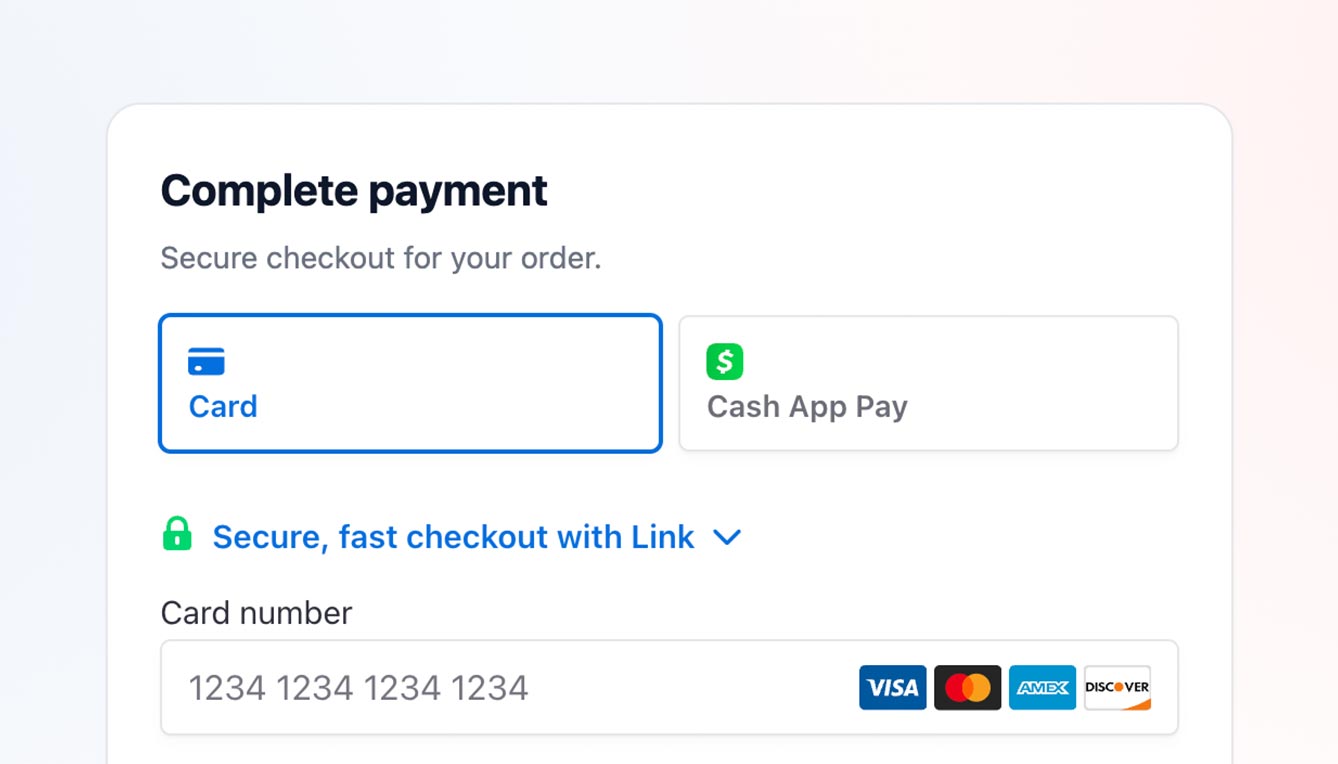Click the blue credit card icon
The image size is (1338, 764).
[206, 361]
